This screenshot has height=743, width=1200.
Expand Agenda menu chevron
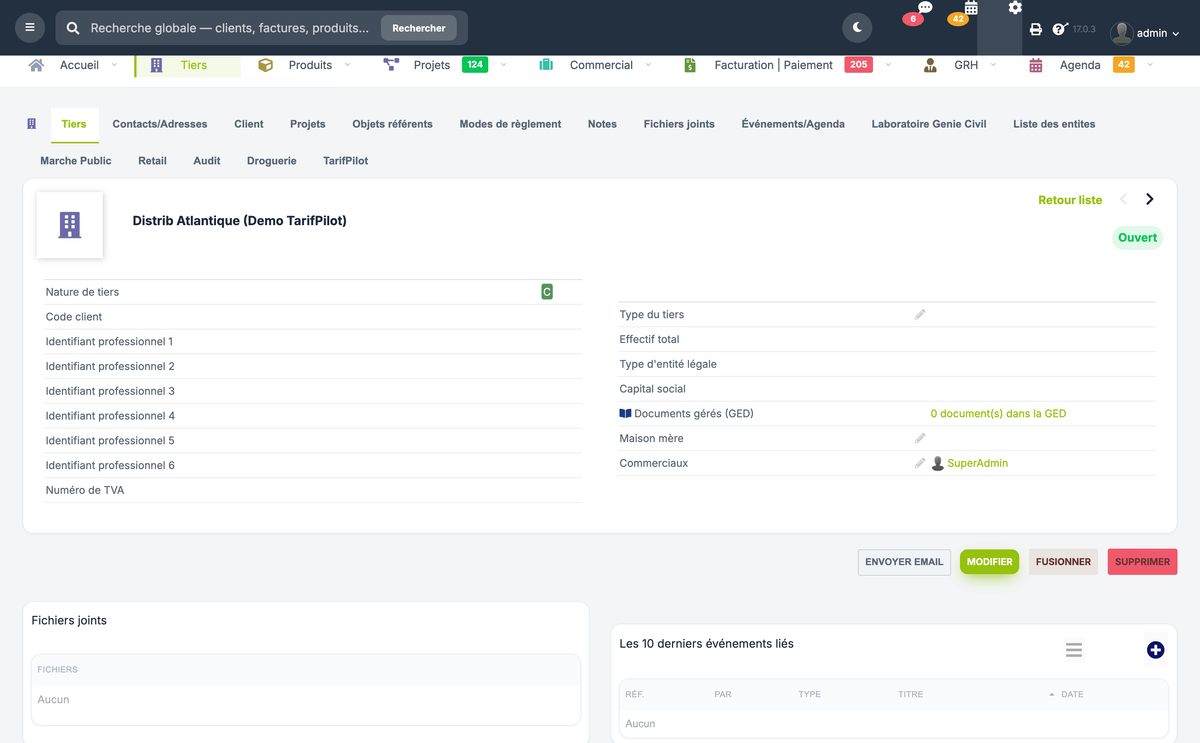[1150, 65]
